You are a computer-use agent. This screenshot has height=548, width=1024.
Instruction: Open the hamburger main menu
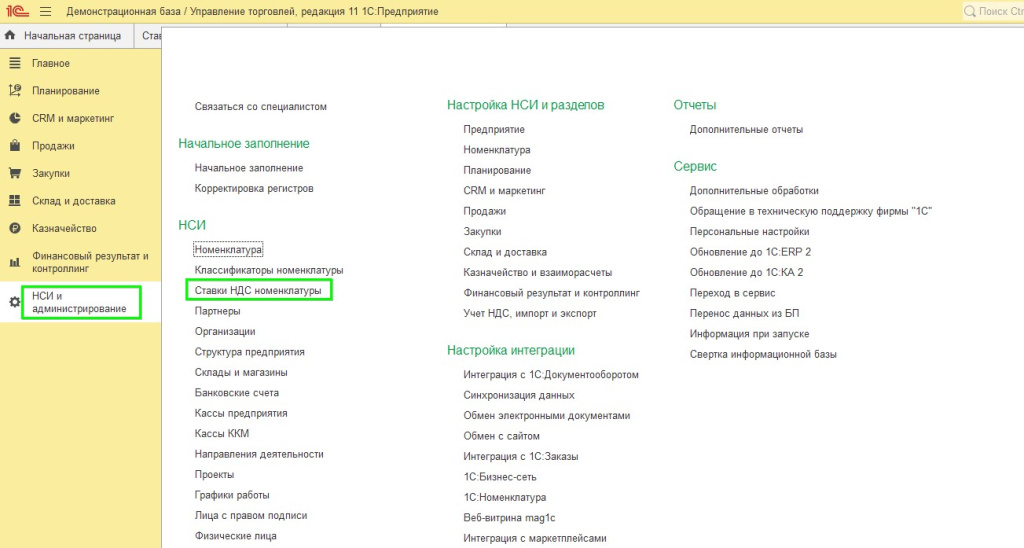point(45,11)
